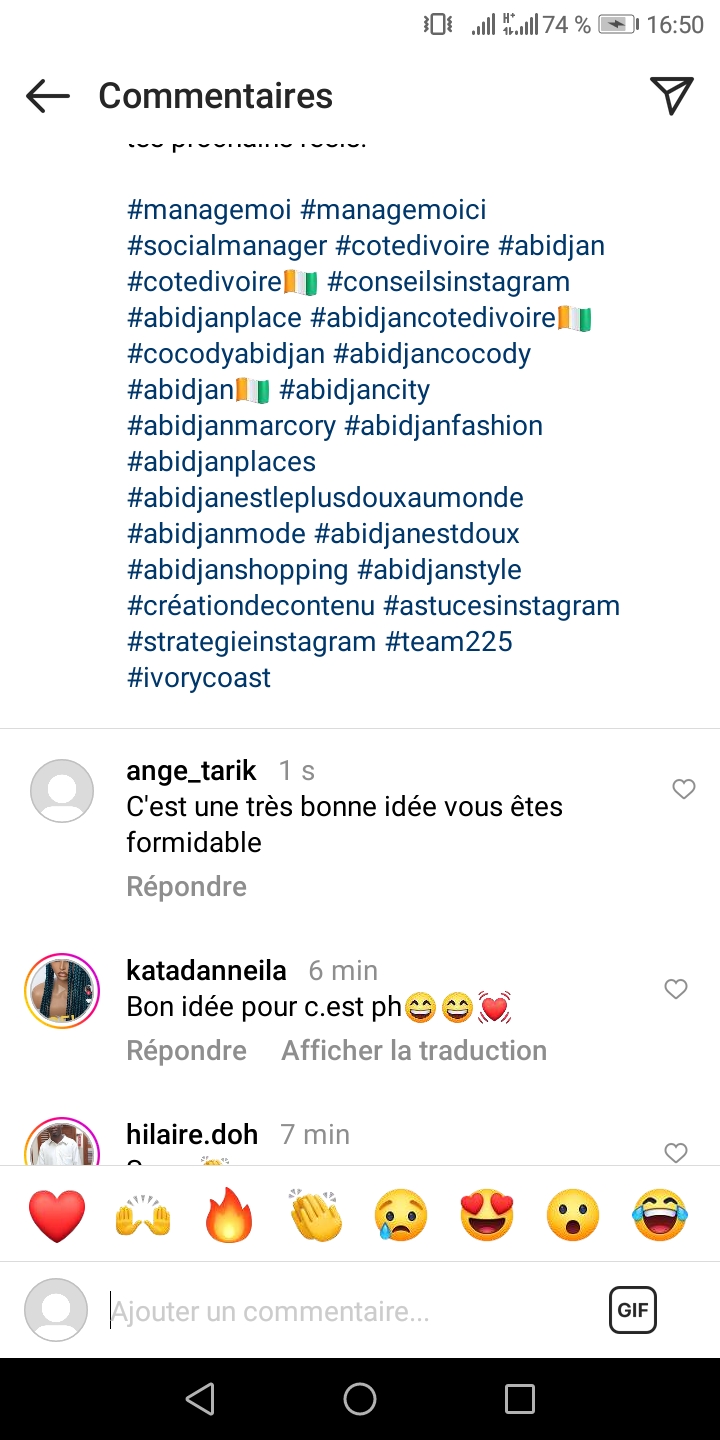Image resolution: width=720 pixels, height=1440 pixels.
Task: Insert the raised hands emoji reaction
Action: (144, 1216)
